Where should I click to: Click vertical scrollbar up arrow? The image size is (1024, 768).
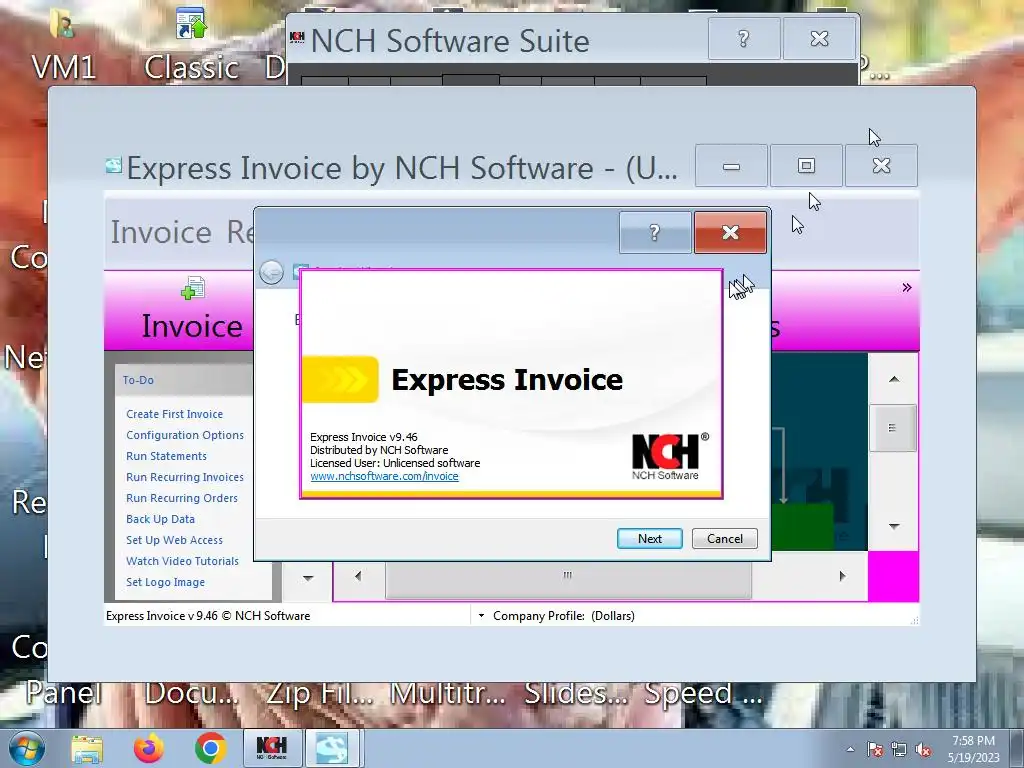(x=894, y=379)
